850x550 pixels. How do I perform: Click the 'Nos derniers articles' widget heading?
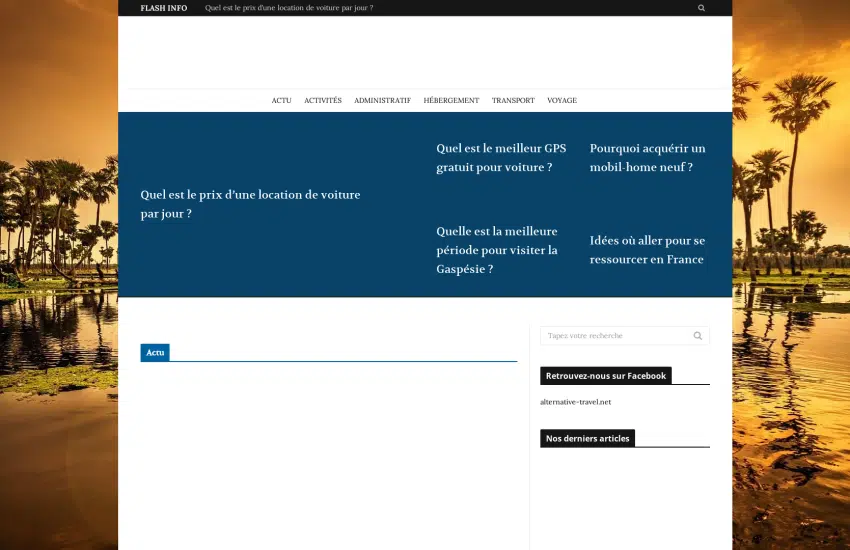click(587, 438)
